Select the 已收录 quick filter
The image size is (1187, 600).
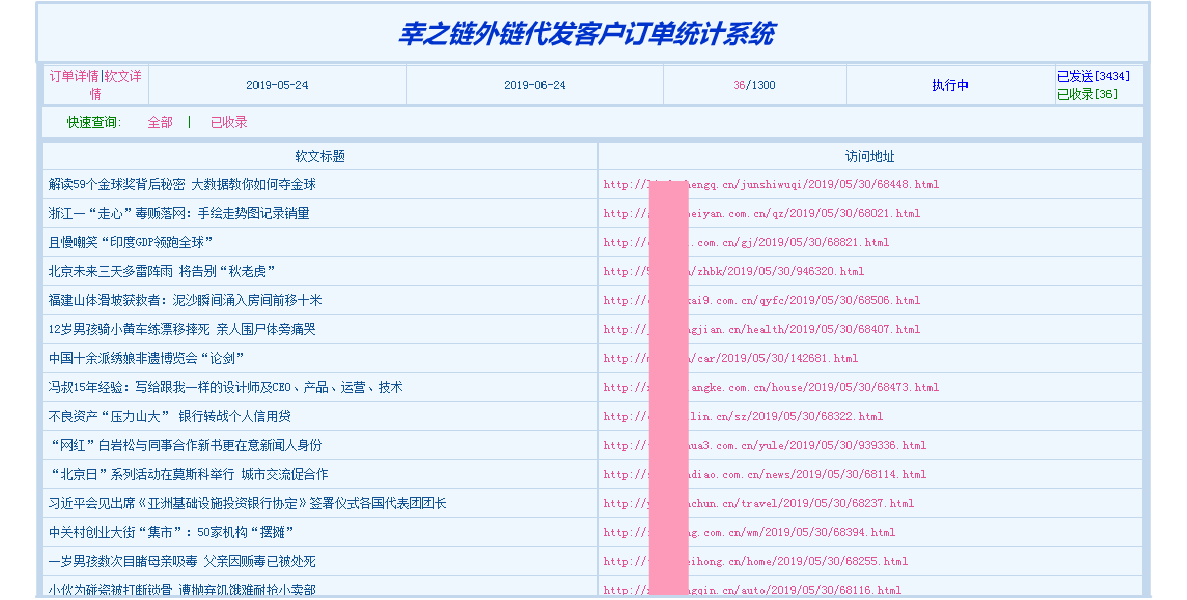(x=229, y=122)
